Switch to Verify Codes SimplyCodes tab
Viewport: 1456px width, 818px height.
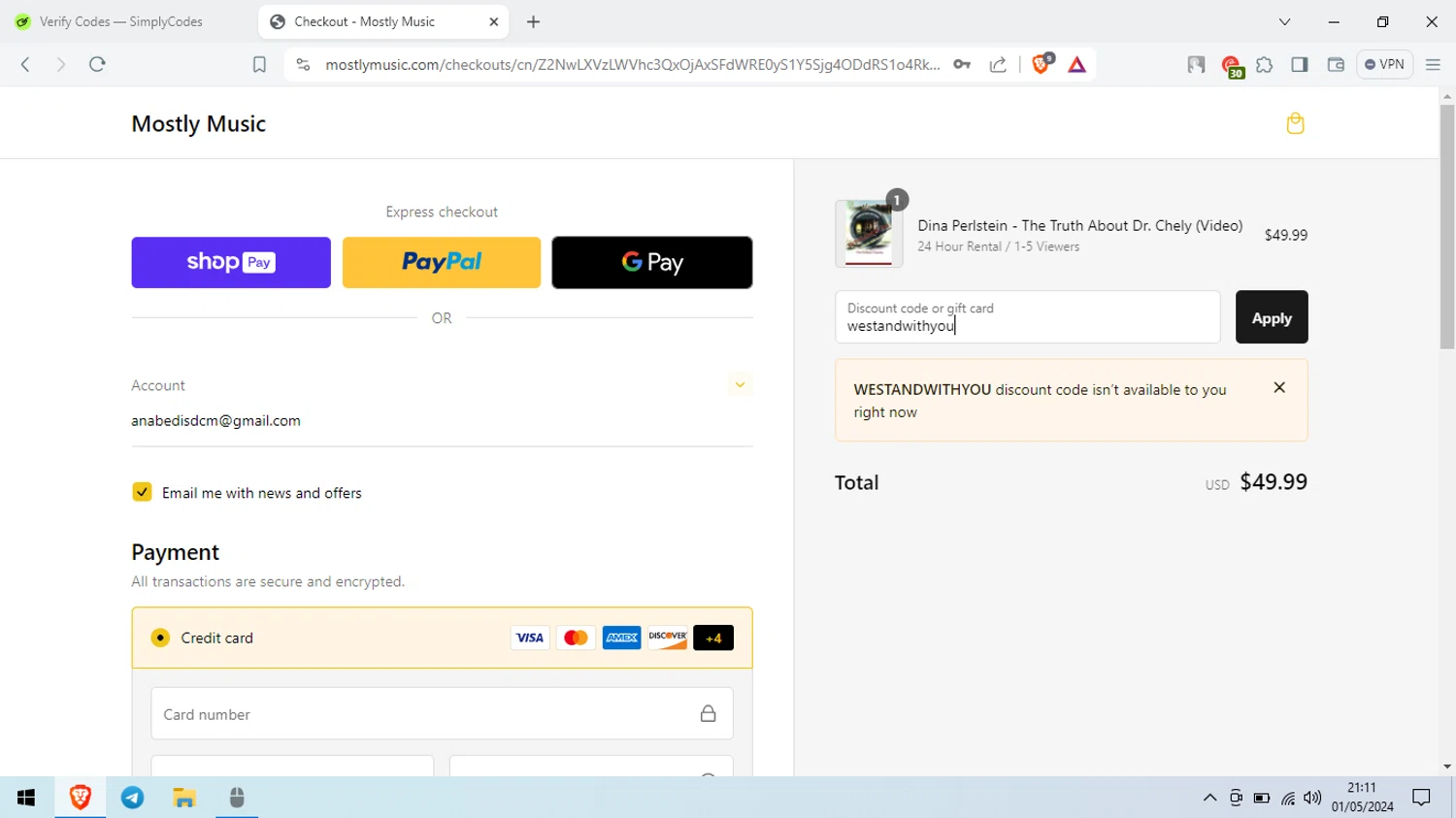[x=121, y=21]
